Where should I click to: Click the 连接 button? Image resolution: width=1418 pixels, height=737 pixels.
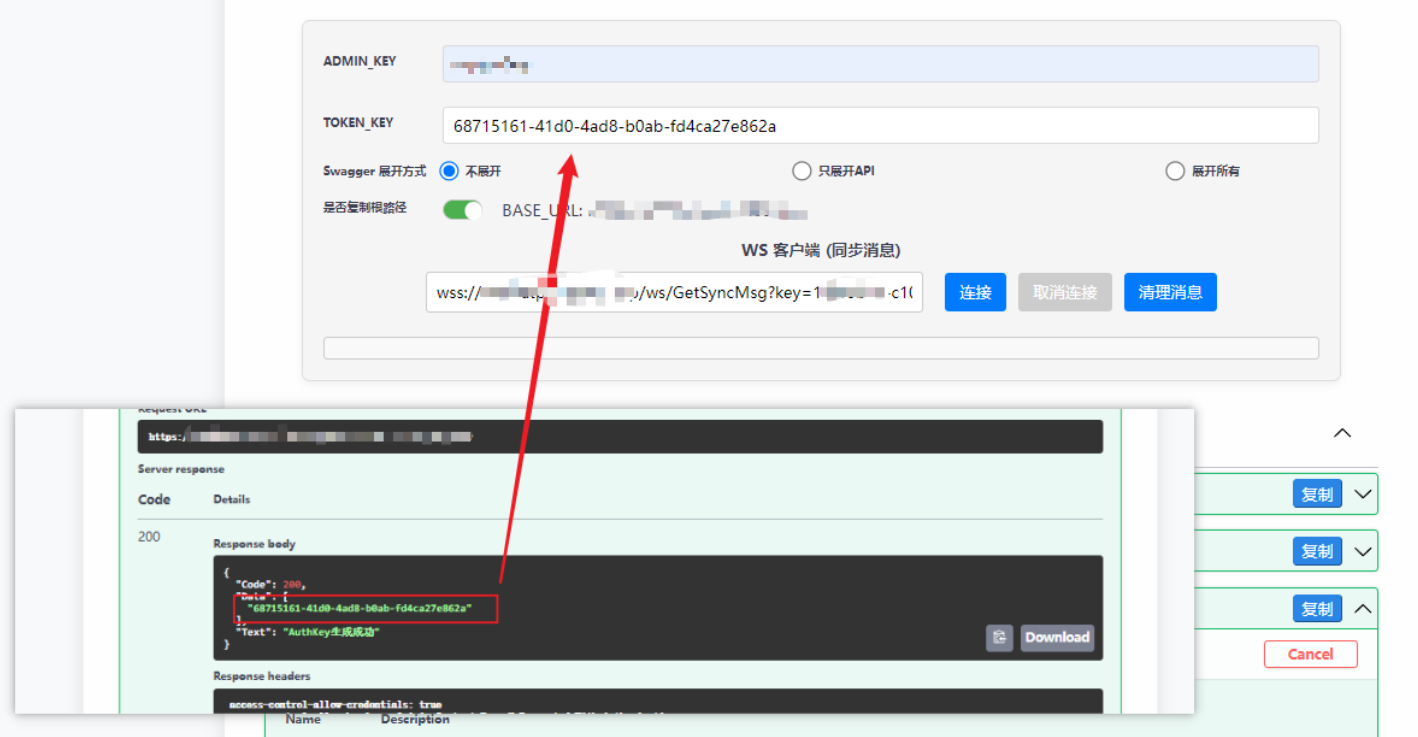click(x=975, y=292)
